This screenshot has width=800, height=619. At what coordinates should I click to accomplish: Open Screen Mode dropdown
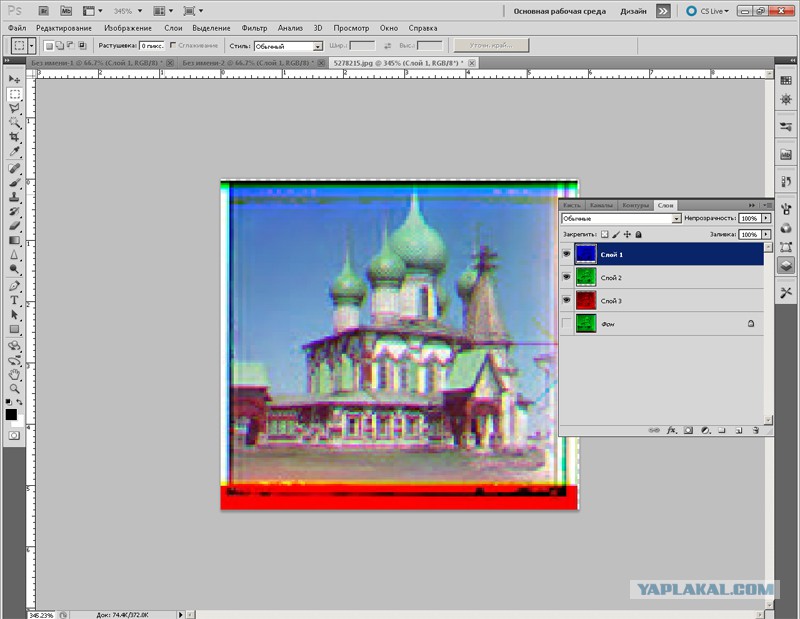pos(193,11)
